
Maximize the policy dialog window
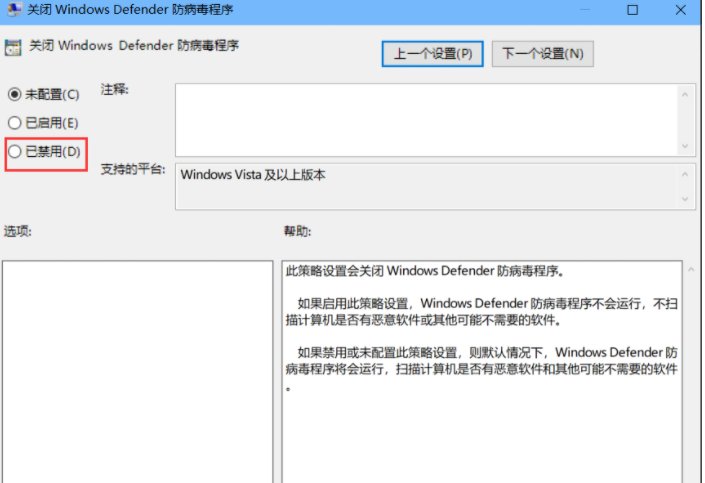pyautogui.click(x=633, y=9)
